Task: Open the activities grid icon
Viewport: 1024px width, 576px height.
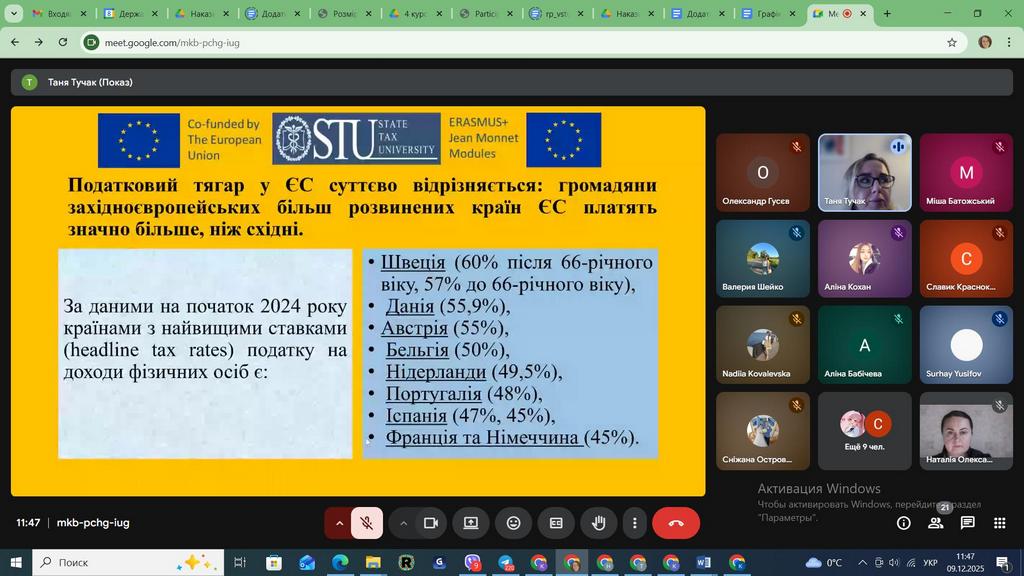Action: pyautogui.click(x=999, y=523)
